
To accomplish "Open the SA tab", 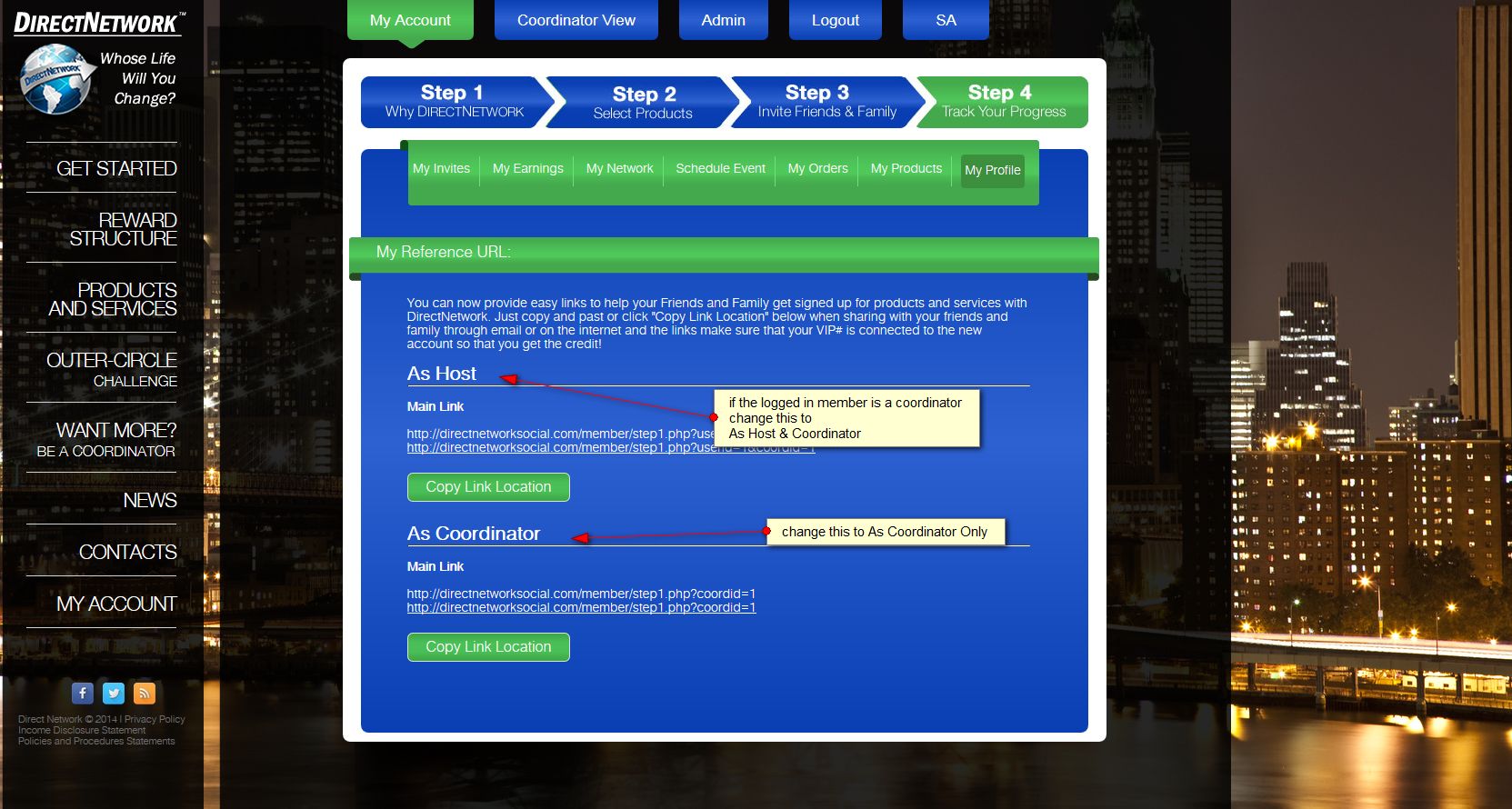I will pyautogui.click(x=946, y=20).
